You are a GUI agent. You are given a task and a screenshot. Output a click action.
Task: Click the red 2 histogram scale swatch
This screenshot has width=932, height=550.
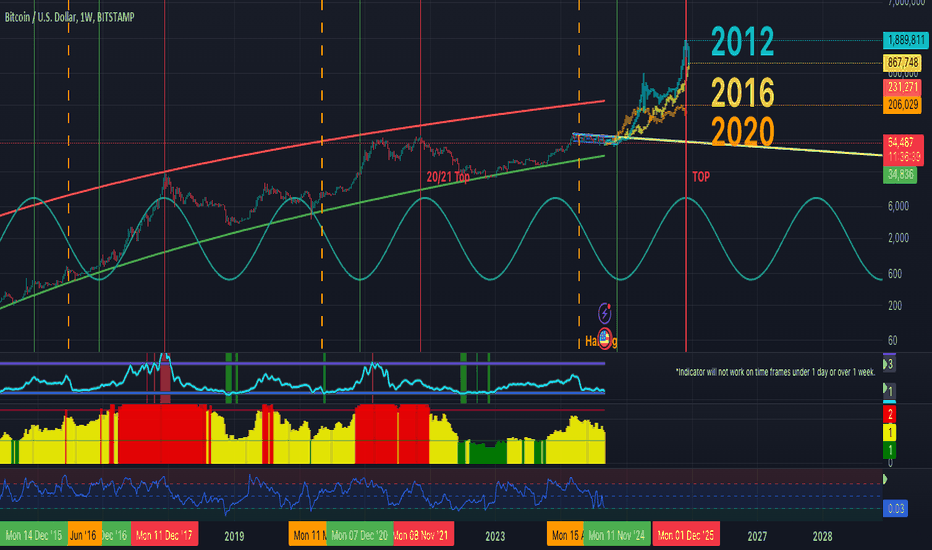[889, 413]
